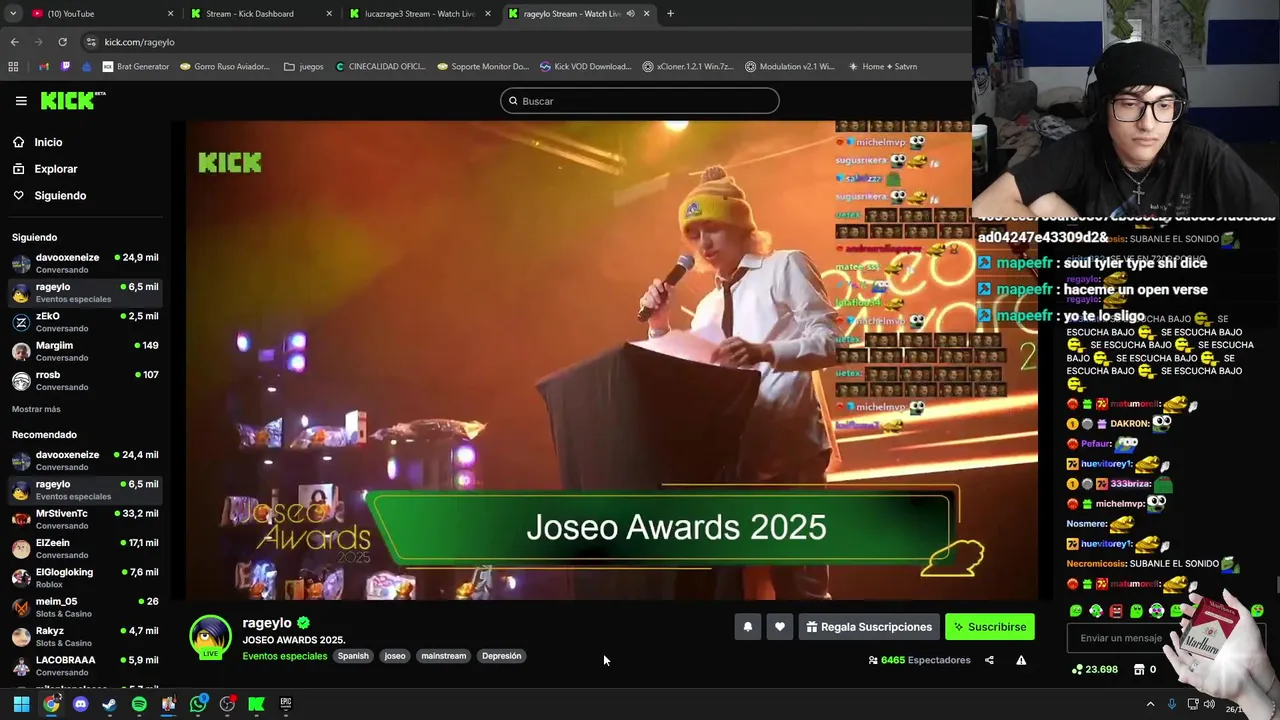Image resolution: width=1280 pixels, height=720 pixels.
Task: Open the Kick hamburger menu
Action: click(21, 101)
